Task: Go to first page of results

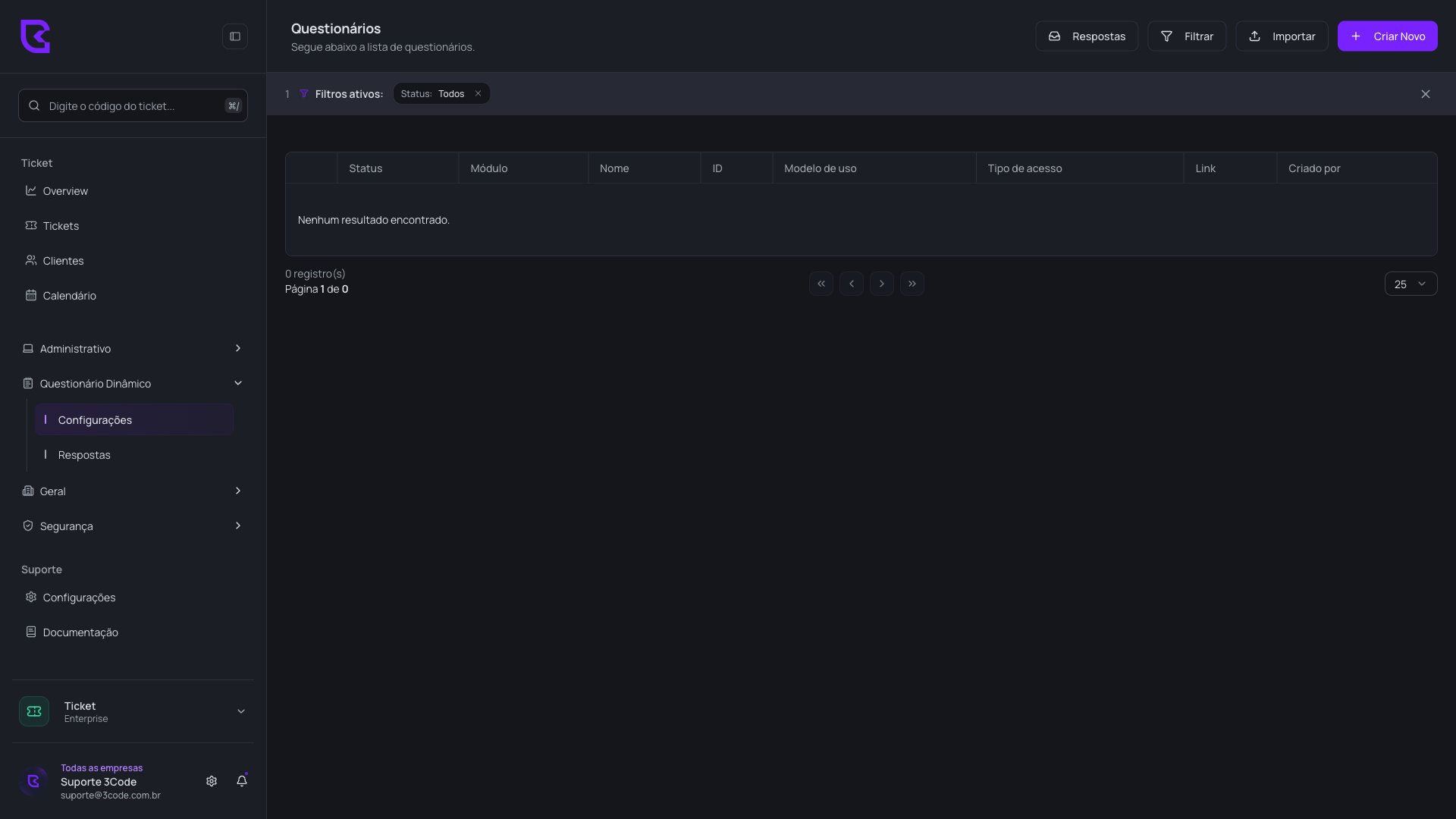Action: (821, 284)
